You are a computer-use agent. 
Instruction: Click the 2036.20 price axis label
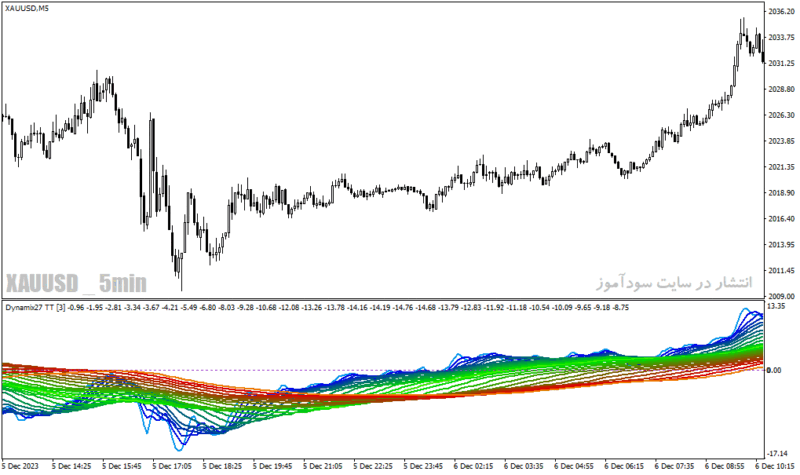coord(781,11)
